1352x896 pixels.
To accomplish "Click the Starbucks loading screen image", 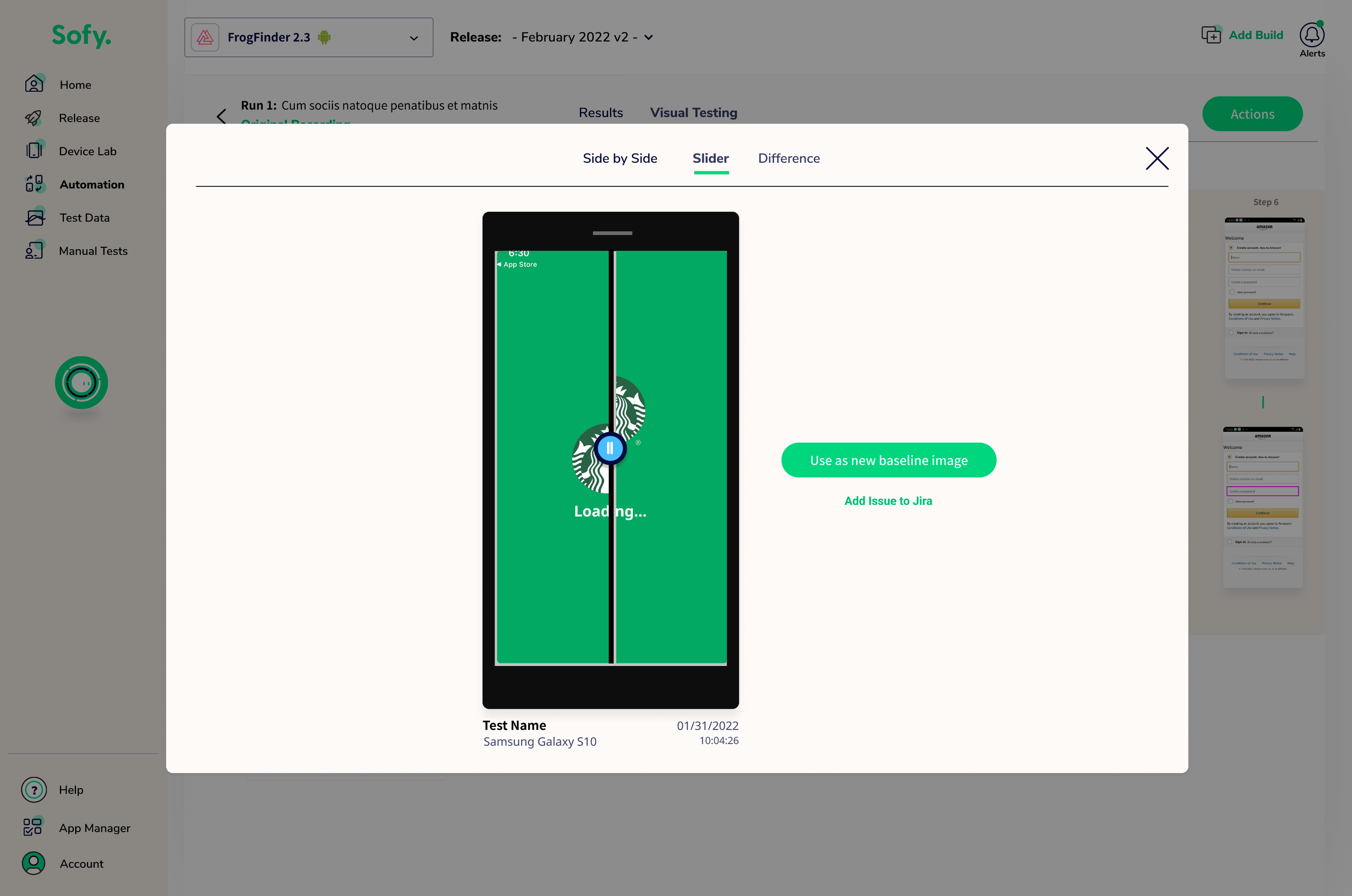I will (x=611, y=458).
